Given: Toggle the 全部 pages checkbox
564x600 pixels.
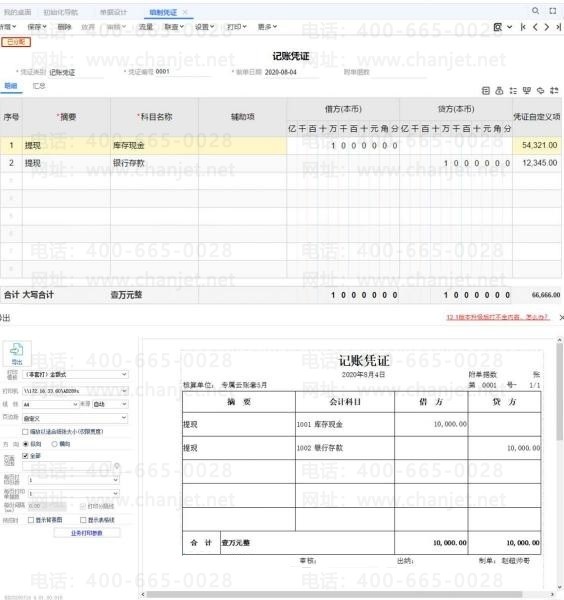Looking at the screenshot, I should click(x=25, y=456).
